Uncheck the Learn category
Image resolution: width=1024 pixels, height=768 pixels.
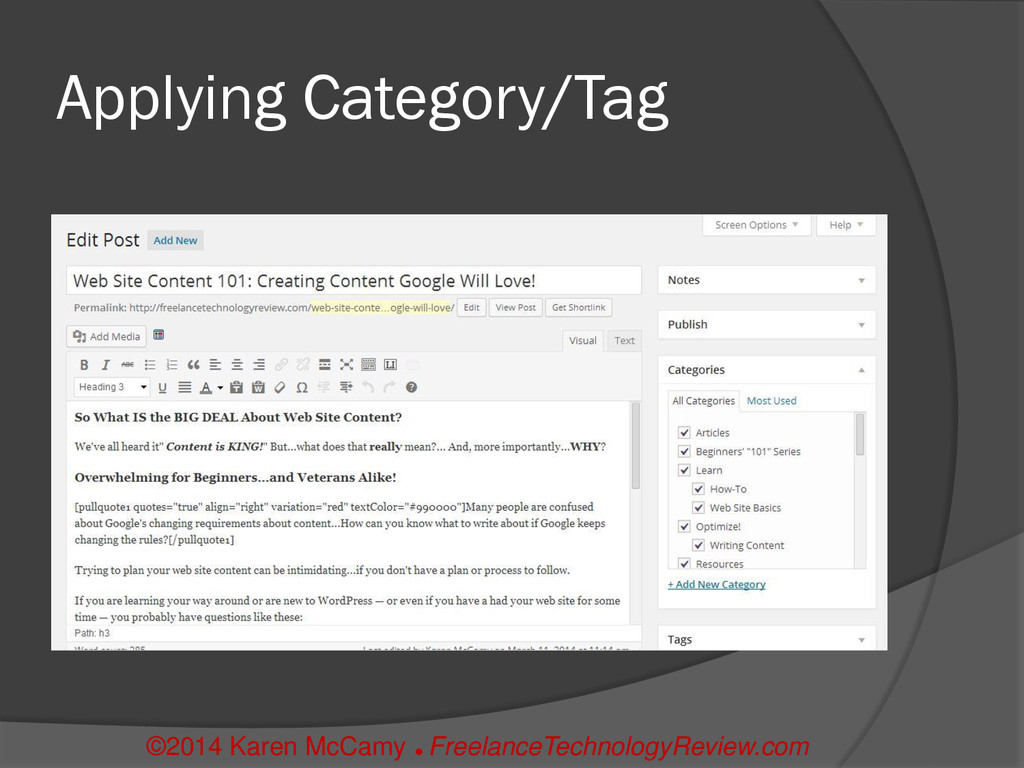coord(684,470)
